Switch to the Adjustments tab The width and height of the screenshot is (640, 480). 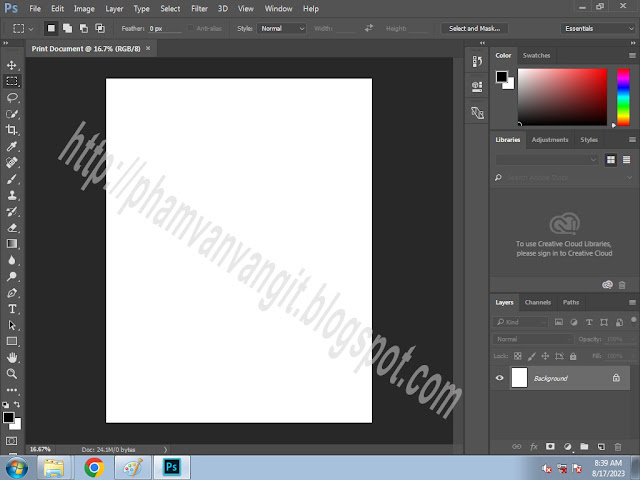[549, 140]
